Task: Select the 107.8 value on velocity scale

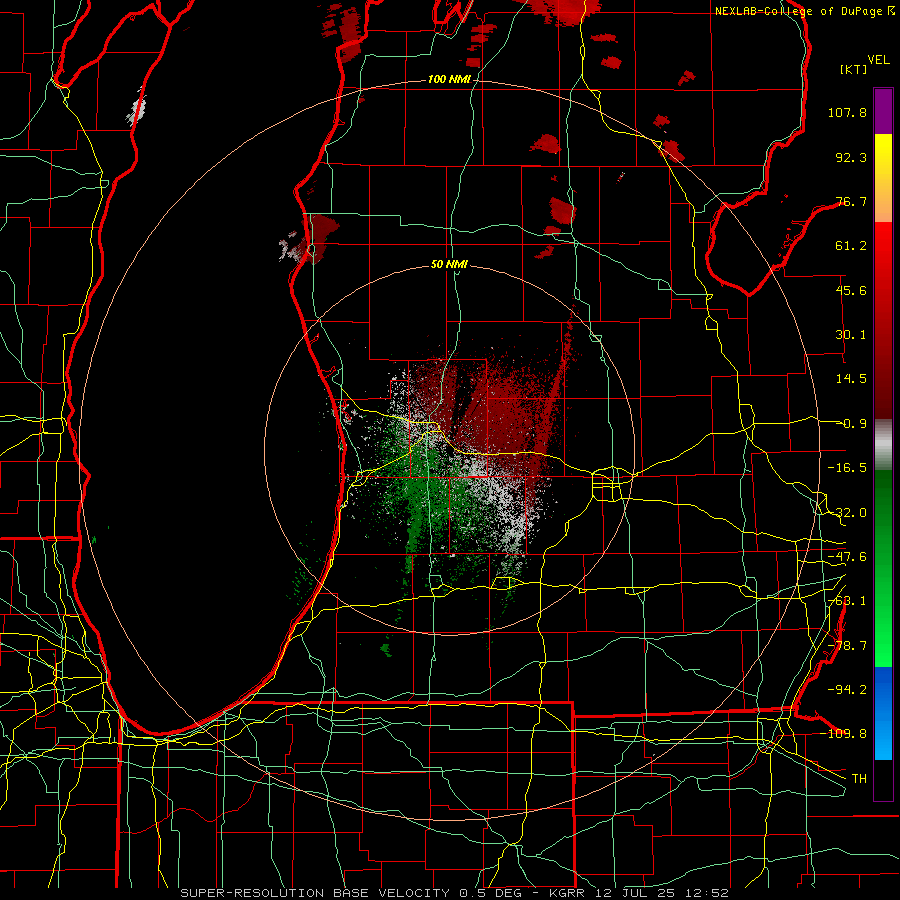Action: tap(847, 112)
